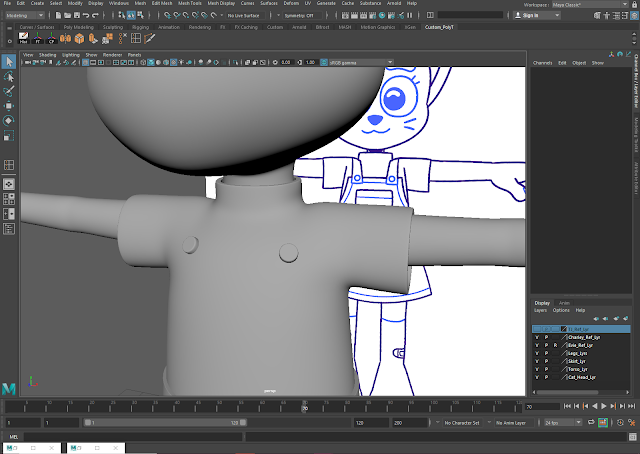Click the playback range slider bar

pyautogui.click(x=165, y=423)
